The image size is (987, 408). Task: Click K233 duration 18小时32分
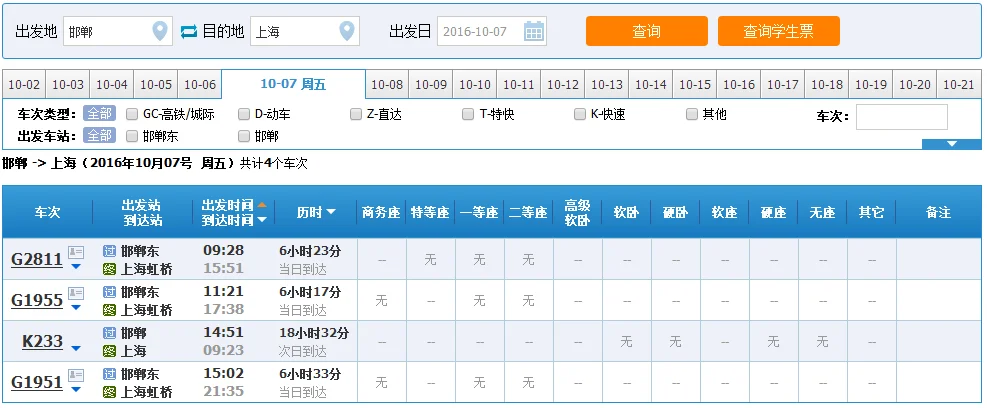313,333
